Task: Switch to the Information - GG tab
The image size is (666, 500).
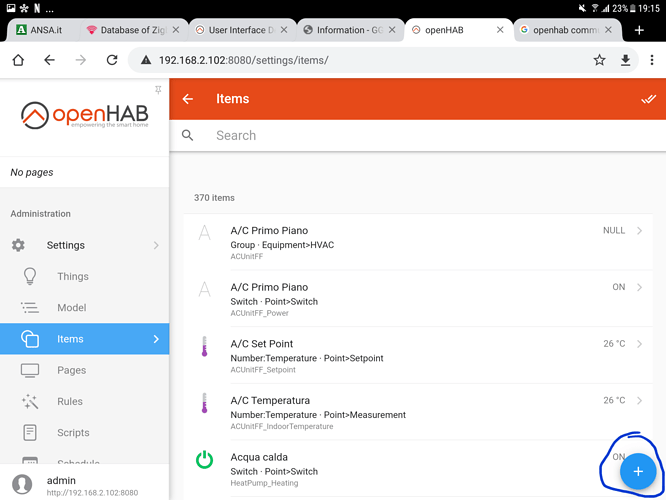Action: coord(349,30)
